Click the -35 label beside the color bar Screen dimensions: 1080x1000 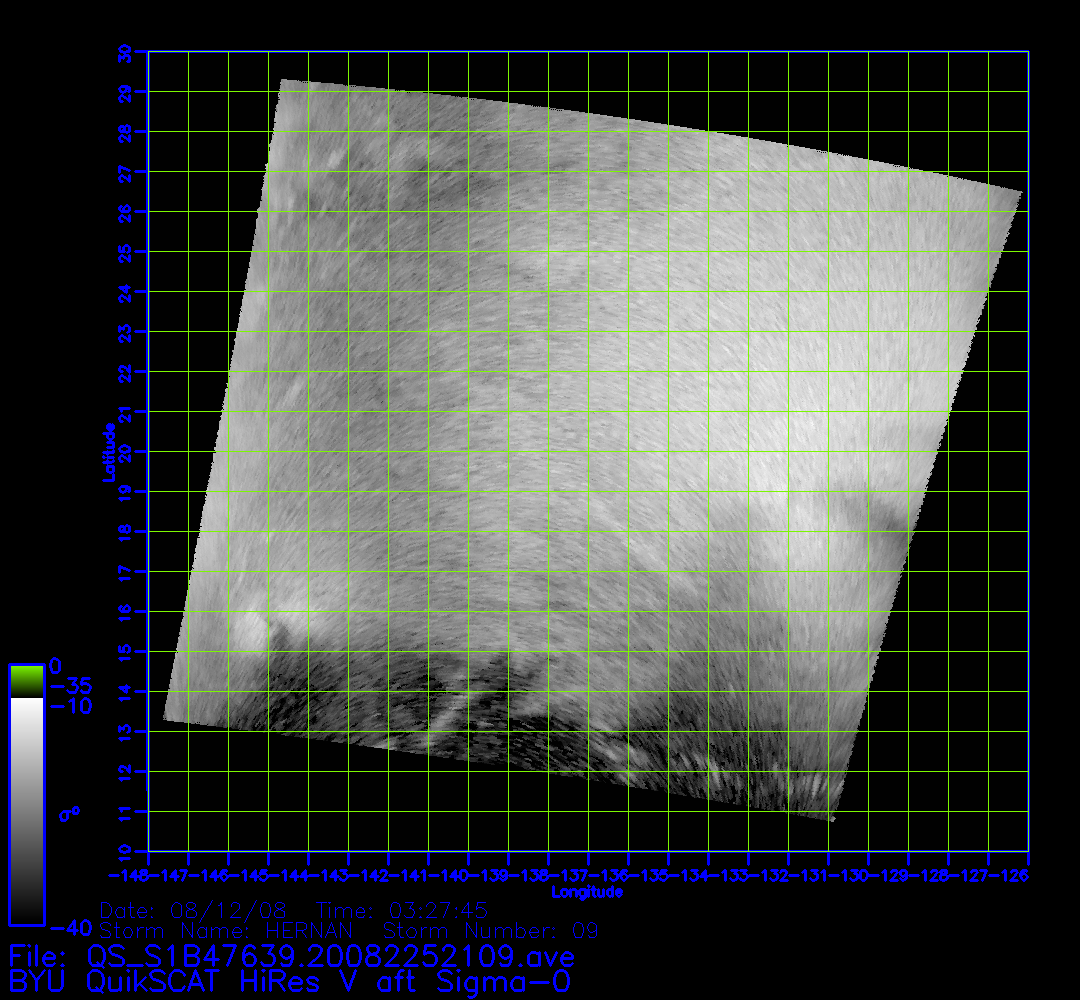(70, 686)
